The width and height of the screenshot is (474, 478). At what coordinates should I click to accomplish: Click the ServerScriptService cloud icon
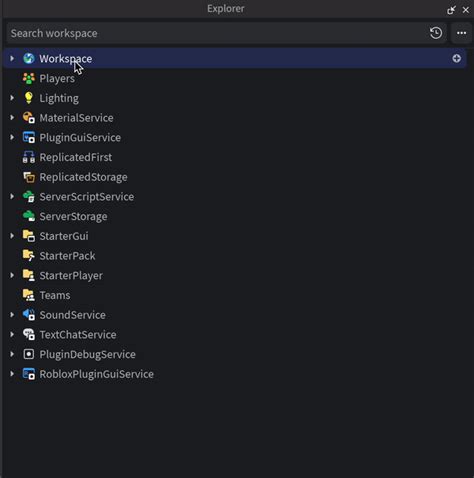point(29,197)
